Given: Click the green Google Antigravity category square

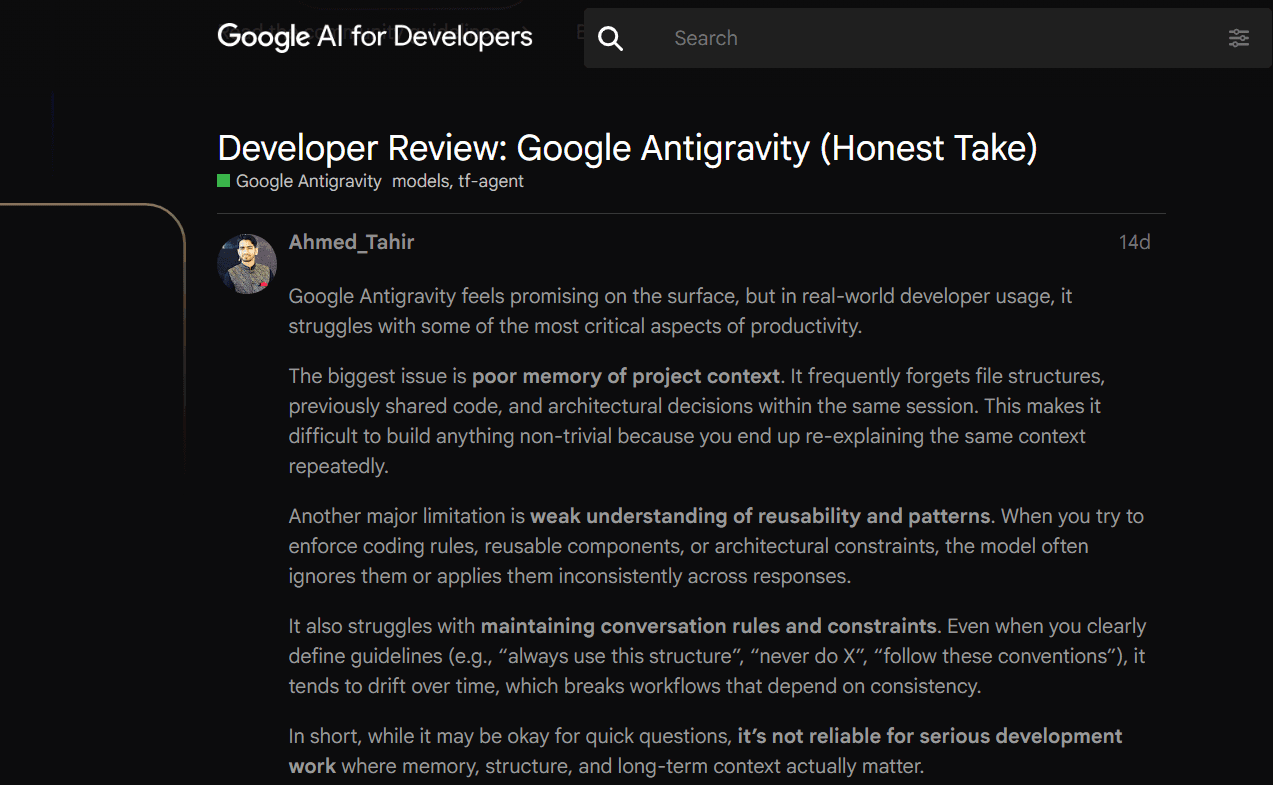Looking at the screenshot, I should pos(224,181).
